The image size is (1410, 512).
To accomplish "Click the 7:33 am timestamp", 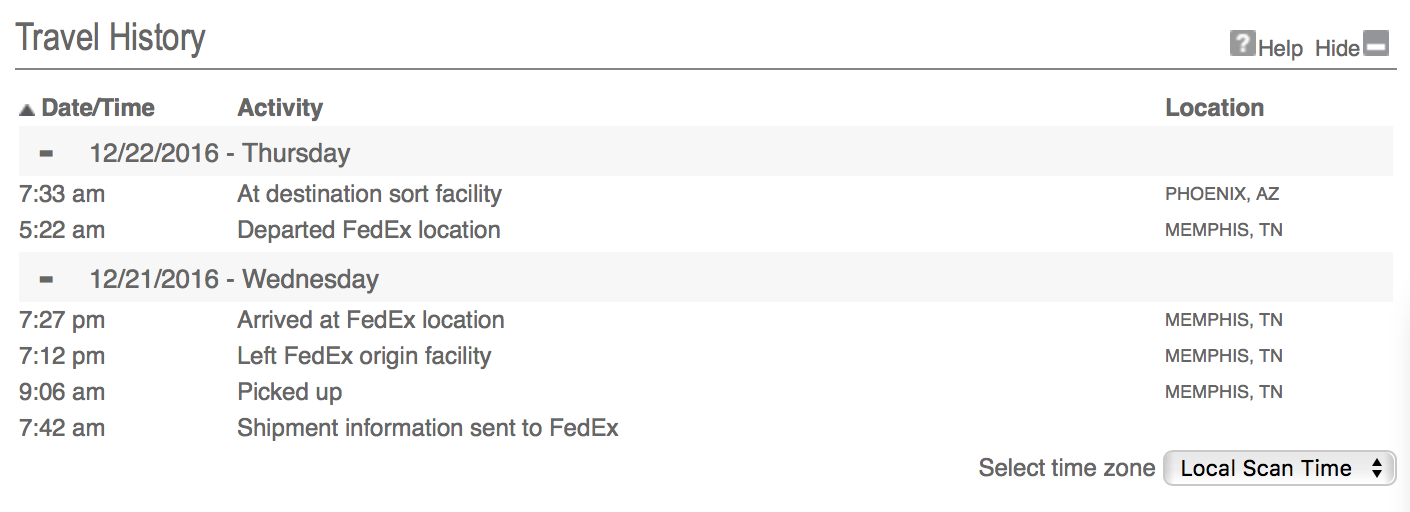I will pos(62,194).
